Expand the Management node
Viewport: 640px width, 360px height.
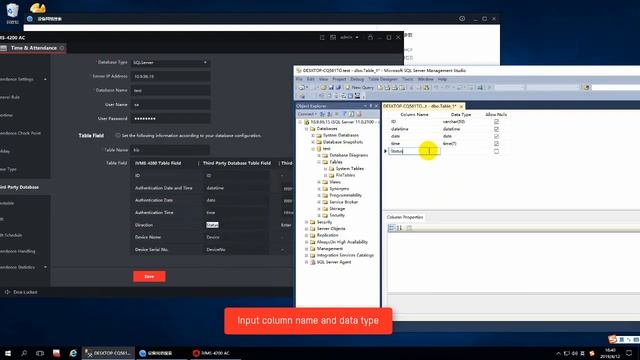click(307, 249)
